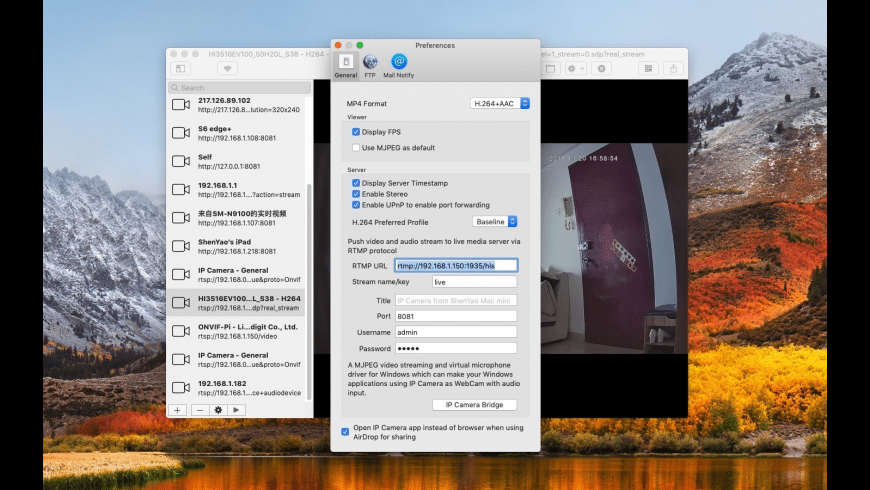The image size is (870, 490).
Task: Click the add camera plus button
Action: (177, 410)
